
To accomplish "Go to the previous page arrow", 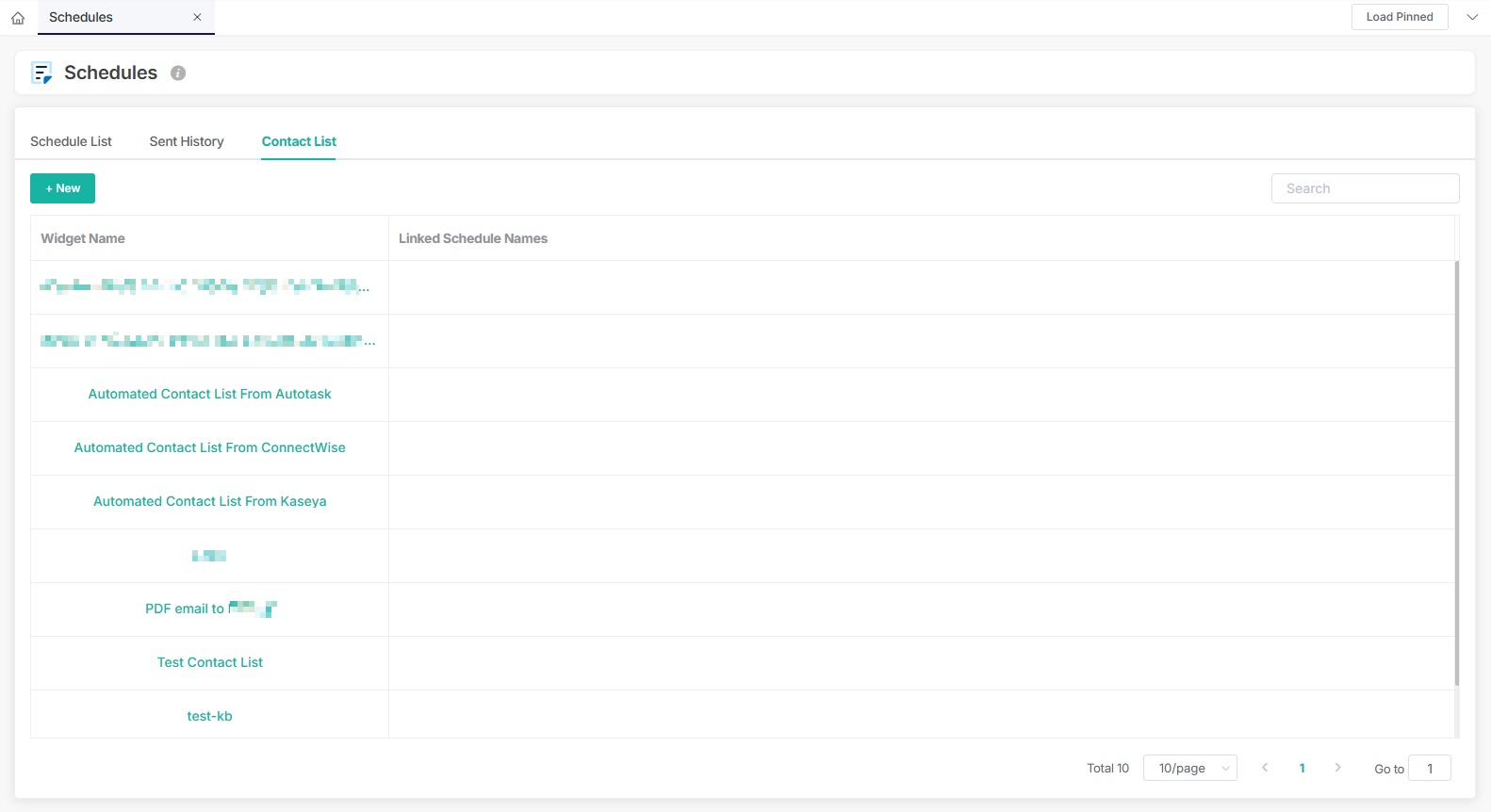I will tap(1265, 768).
